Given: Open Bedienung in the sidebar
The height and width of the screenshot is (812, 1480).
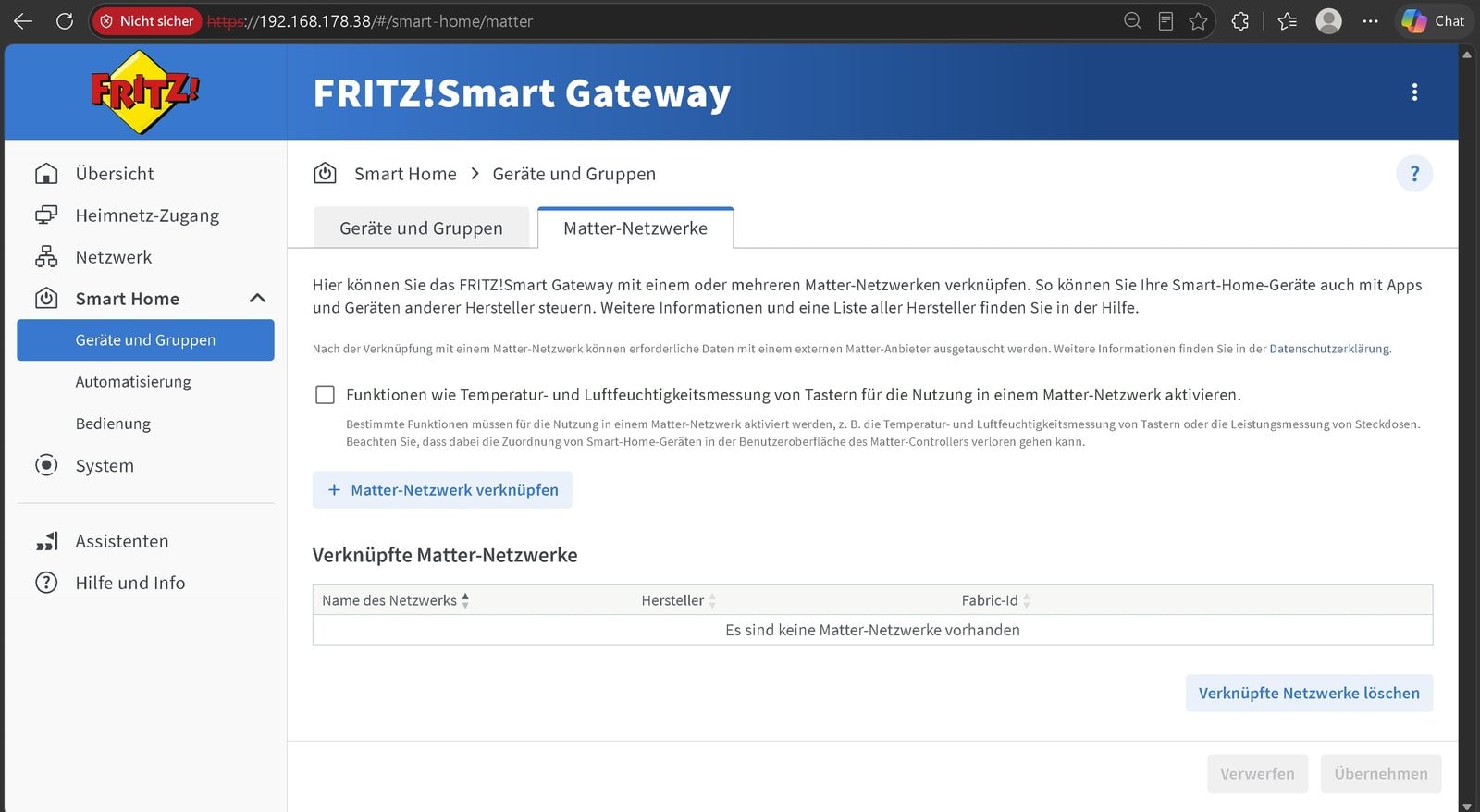Looking at the screenshot, I should [x=113, y=424].
